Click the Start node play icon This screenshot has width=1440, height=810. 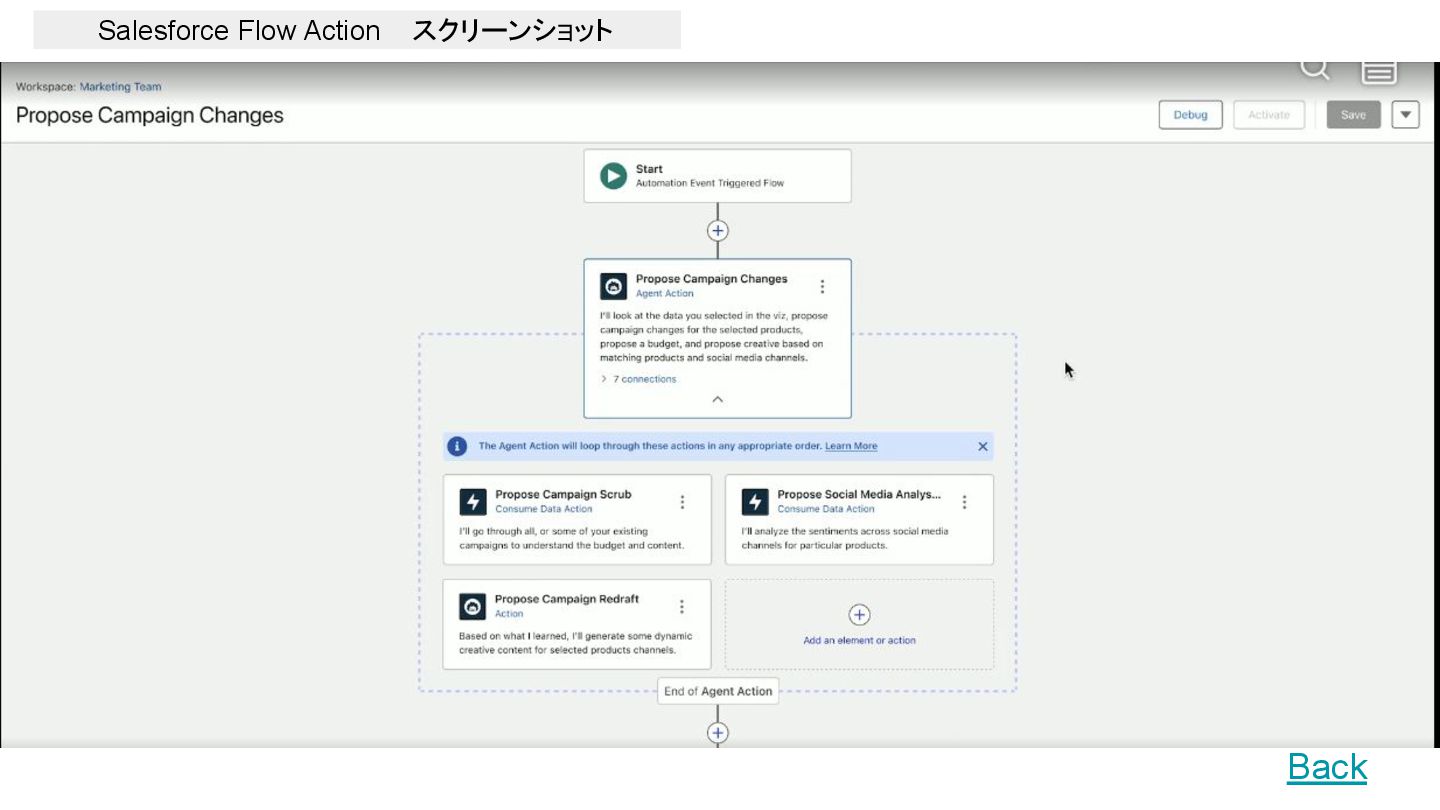pyautogui.click(x=613, y=176)
